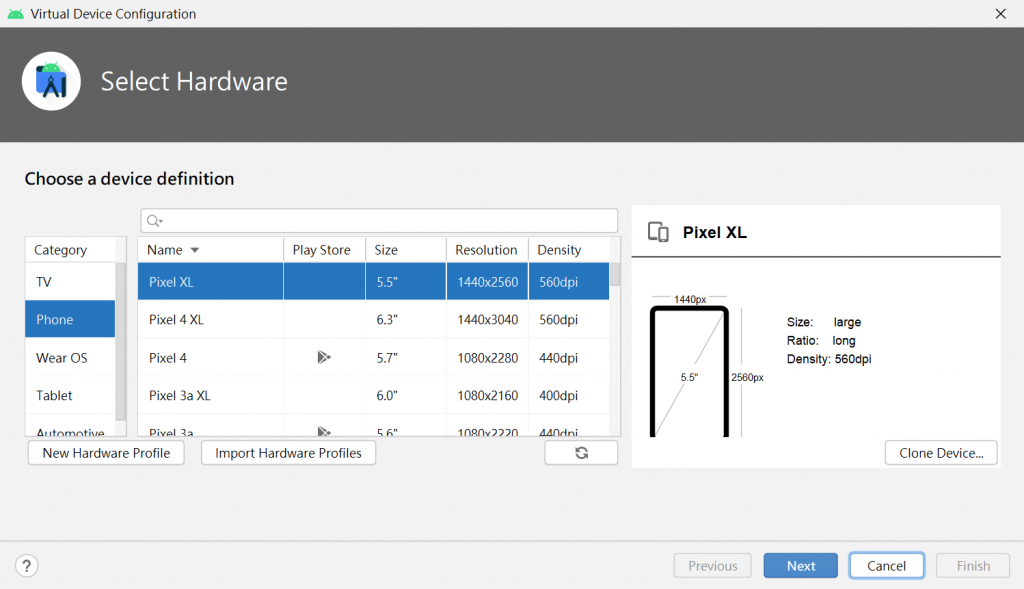The height and width of the screenshot is (589, 1024).
Task: Click the Cancel button
Action: (886, 565)
